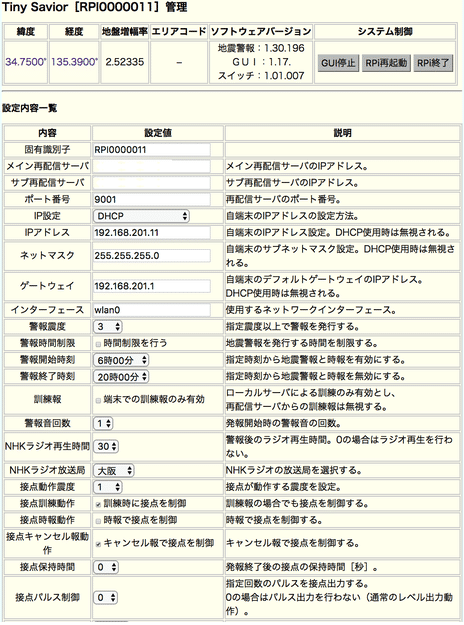Screen dimensions: 464x625
Task: Open the NHKラジオ再生時間 dropdown showing 30
Action: [x=106, y=447]
